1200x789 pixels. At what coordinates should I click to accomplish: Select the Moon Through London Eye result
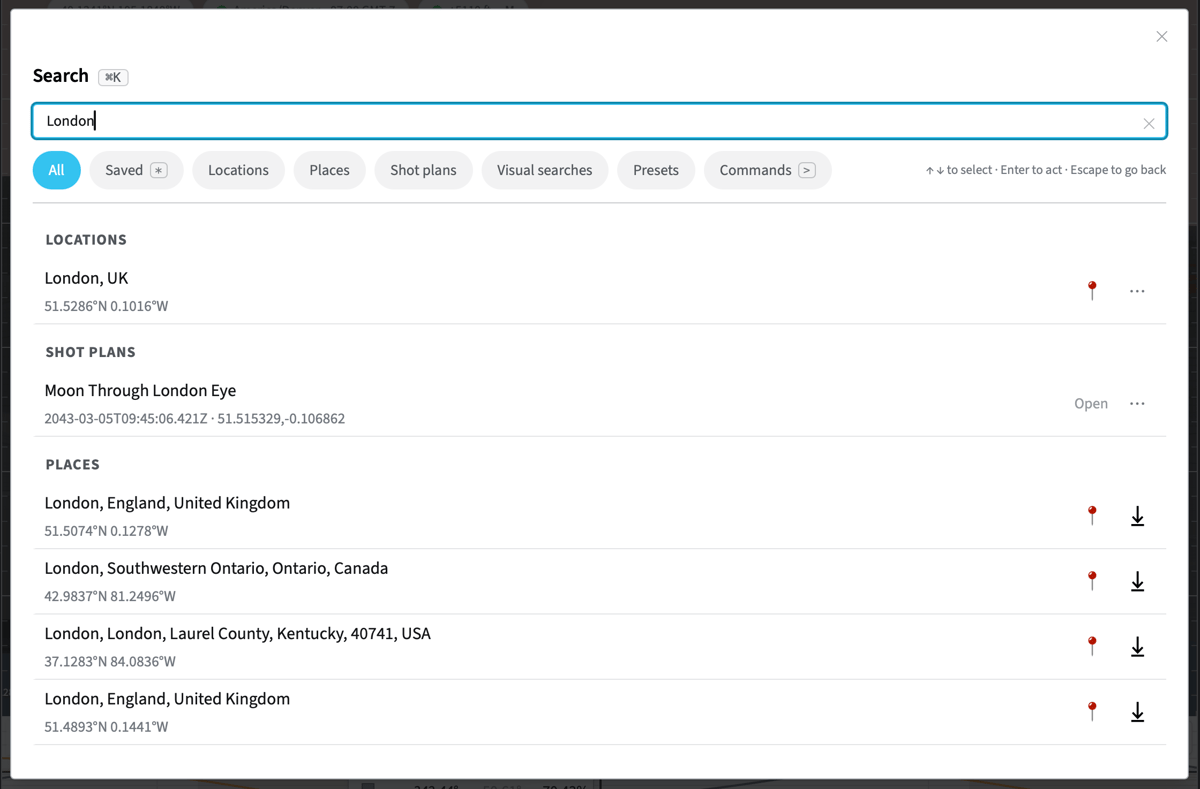coord(600,404)
